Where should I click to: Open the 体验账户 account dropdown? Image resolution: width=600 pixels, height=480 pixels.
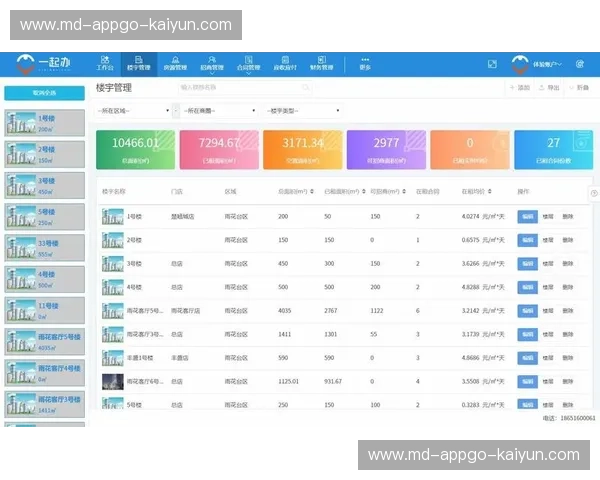tap(547, 64)
